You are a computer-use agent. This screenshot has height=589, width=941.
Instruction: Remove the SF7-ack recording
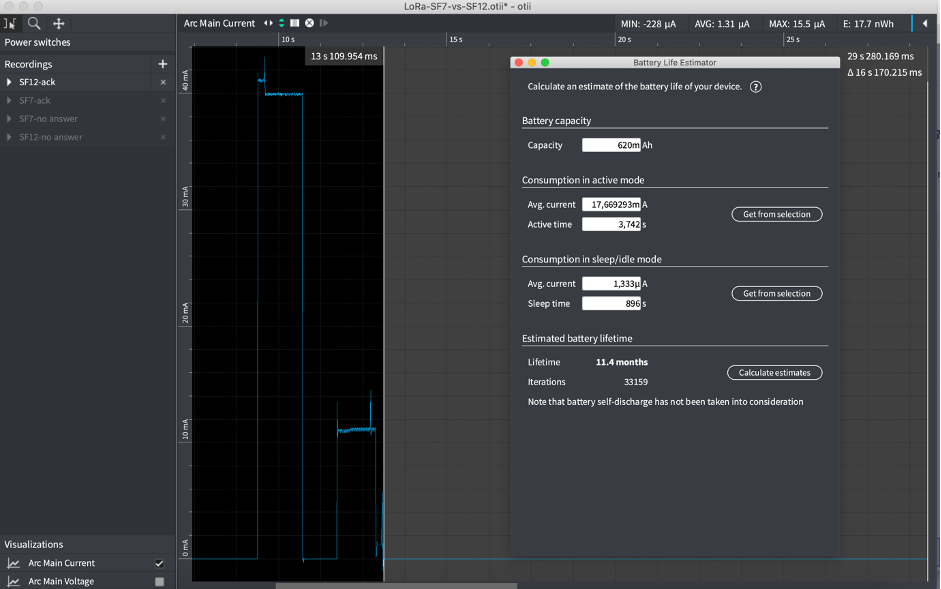pos(163,100)
